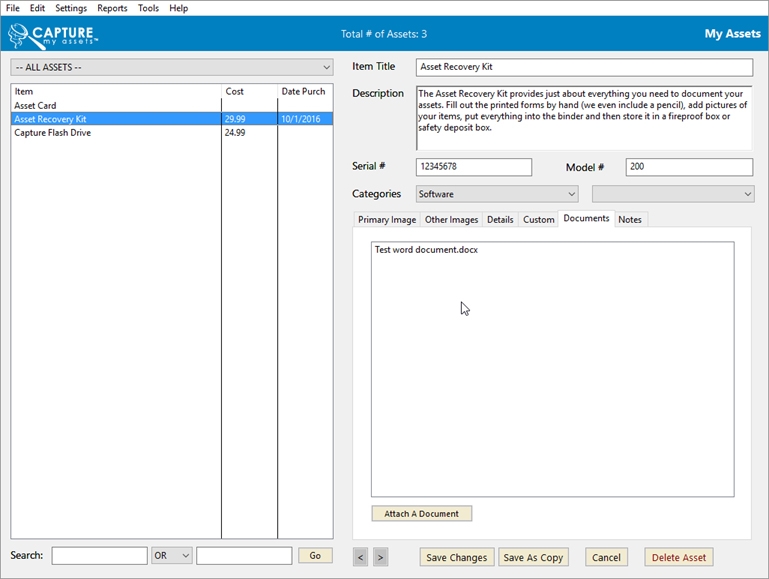Switch to the Primary Image tab
This screenshot has width=769, height=579.
(387, 220)
